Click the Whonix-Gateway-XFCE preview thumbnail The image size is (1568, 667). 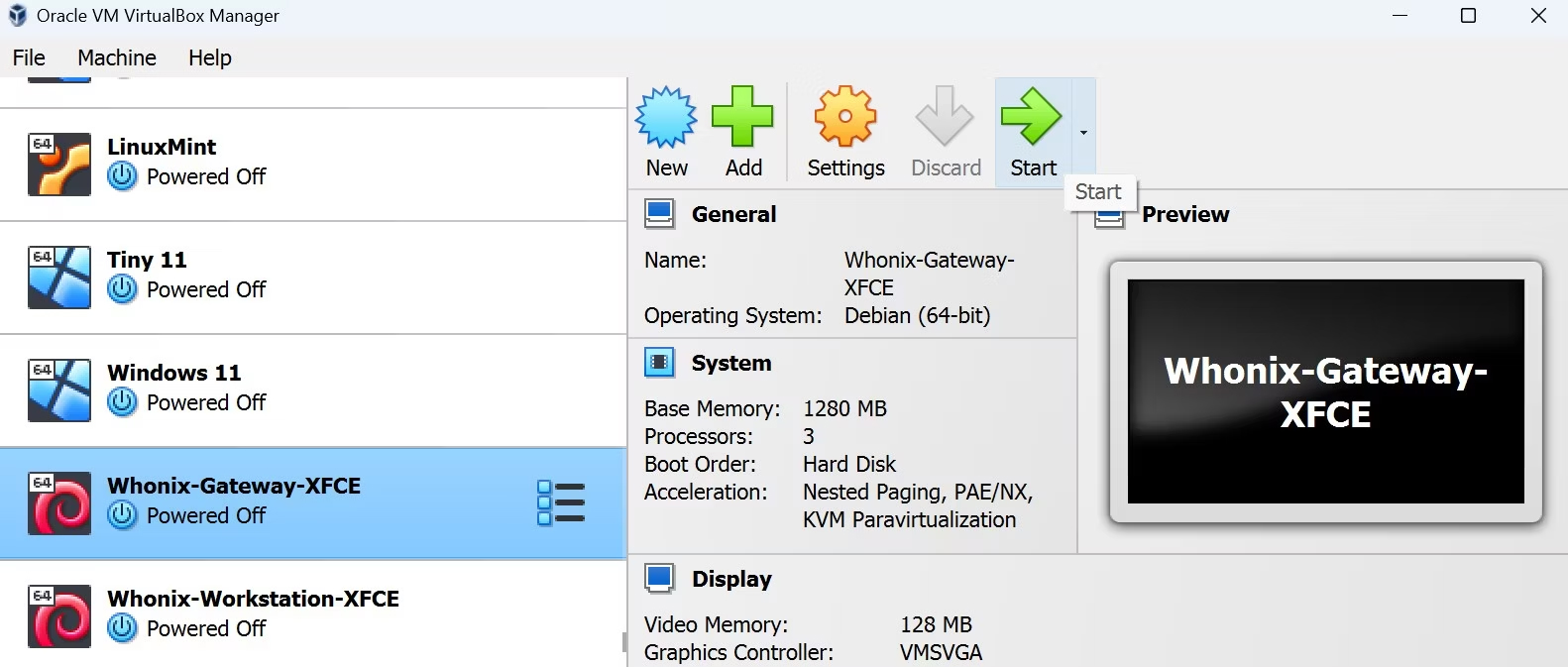[x=1325, y=391]
